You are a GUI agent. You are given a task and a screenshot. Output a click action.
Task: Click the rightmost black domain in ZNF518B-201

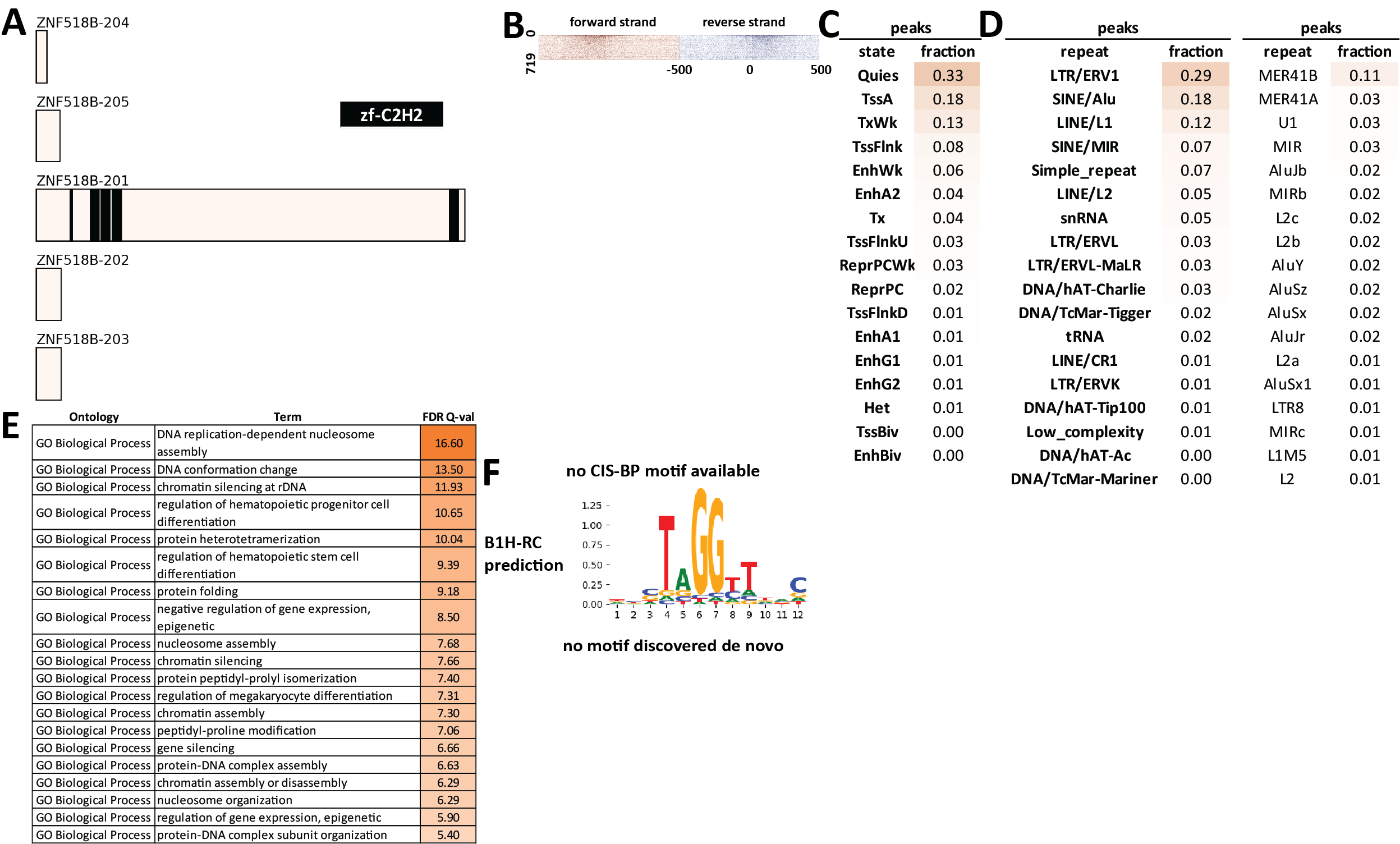(x=453, y=215)
